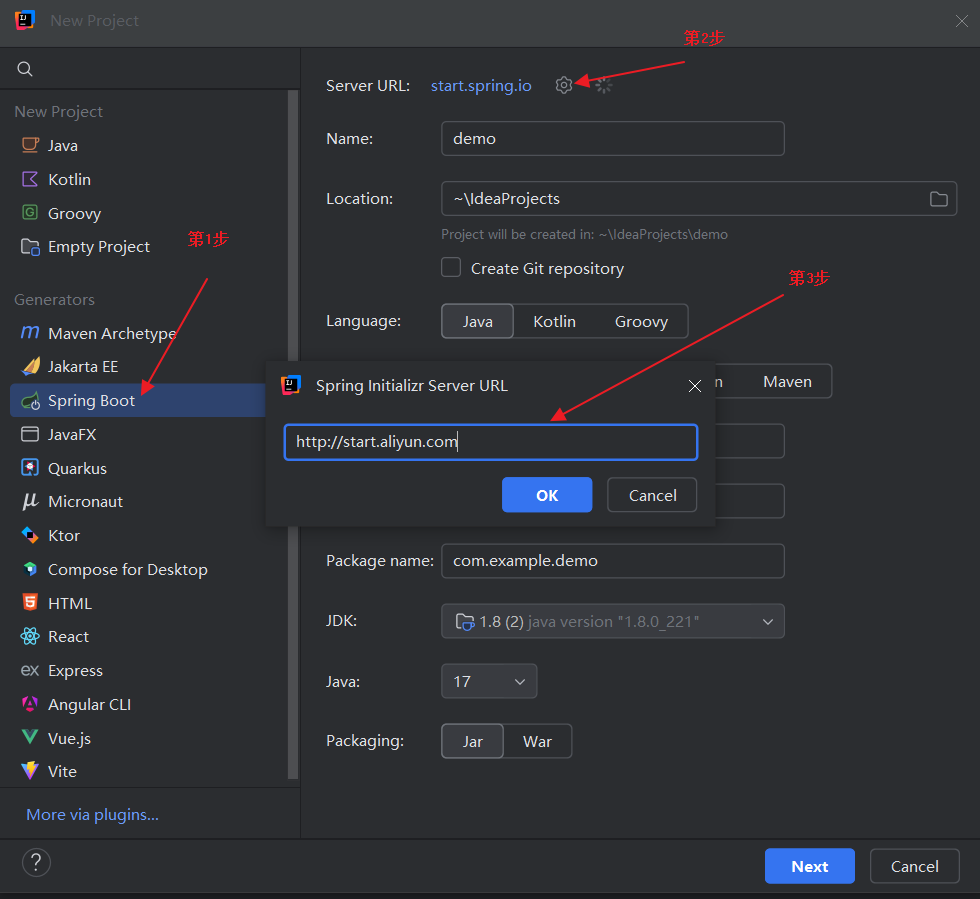Open the help question mark icon

click(x=36, y=863)
